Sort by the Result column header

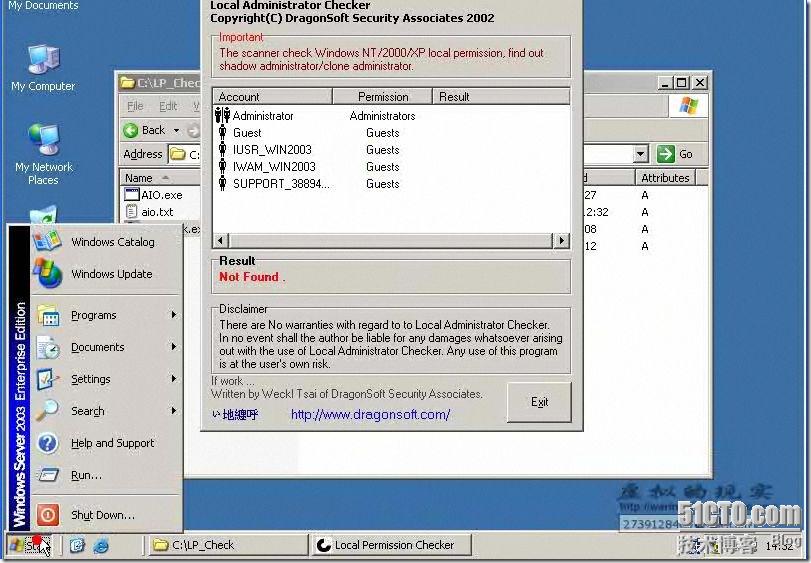point(501,97)
